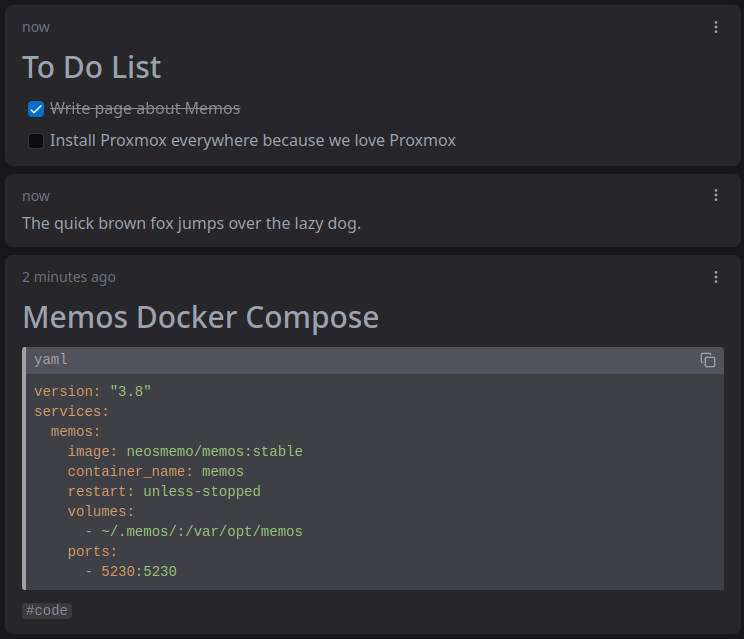The image size is (744, 639).
Task: Copy the yaml code block contents
Action: tap(707, 360)
